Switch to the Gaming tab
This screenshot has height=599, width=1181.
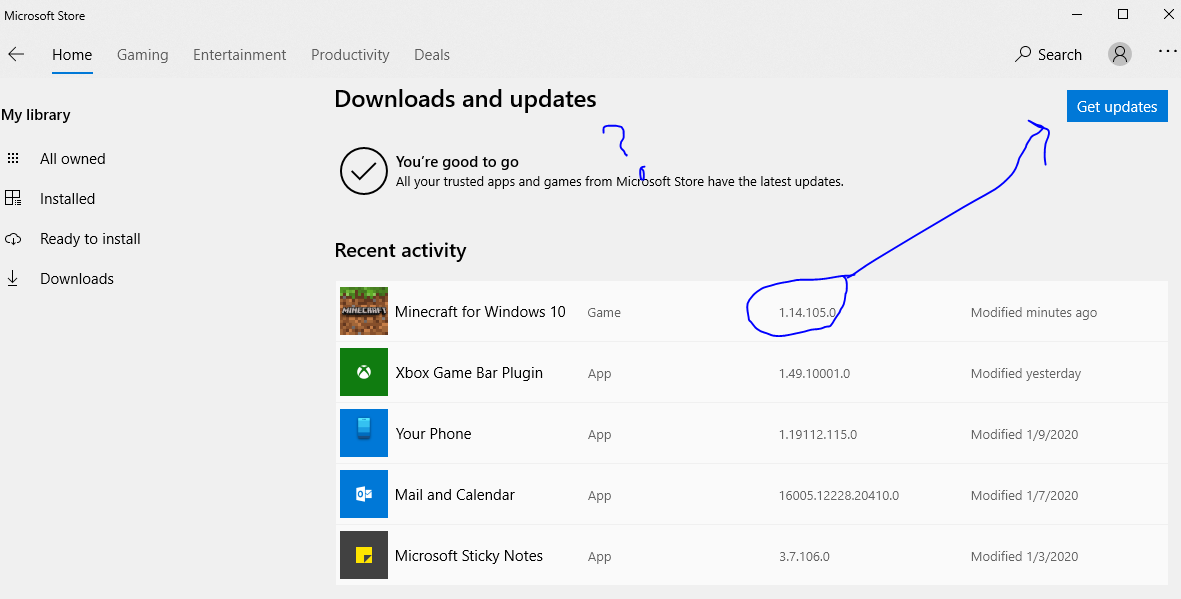coord(142,55)
